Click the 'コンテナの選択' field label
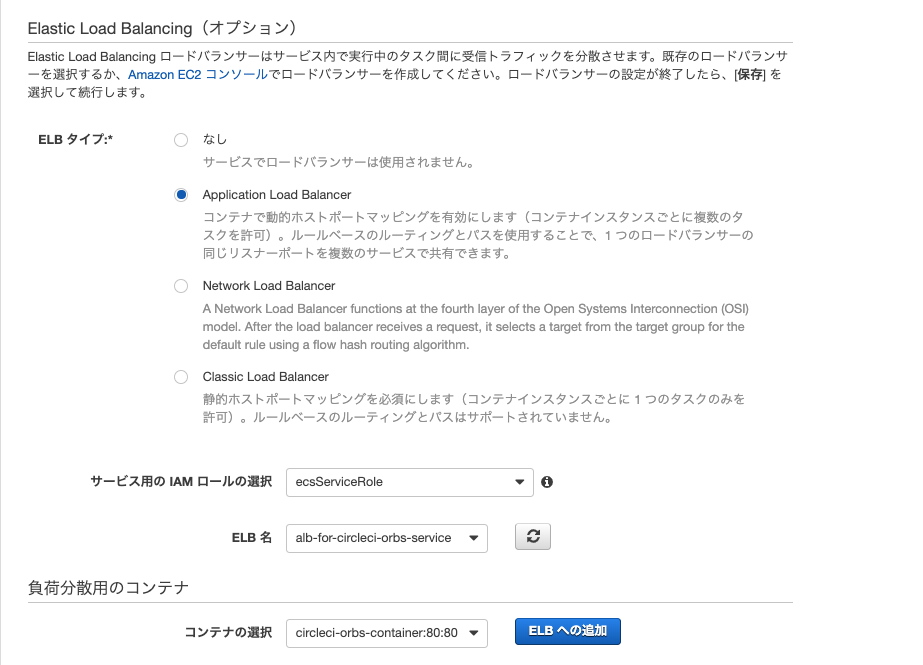The width and height of the screenshot is (923, 665). (x=228, y=633)
